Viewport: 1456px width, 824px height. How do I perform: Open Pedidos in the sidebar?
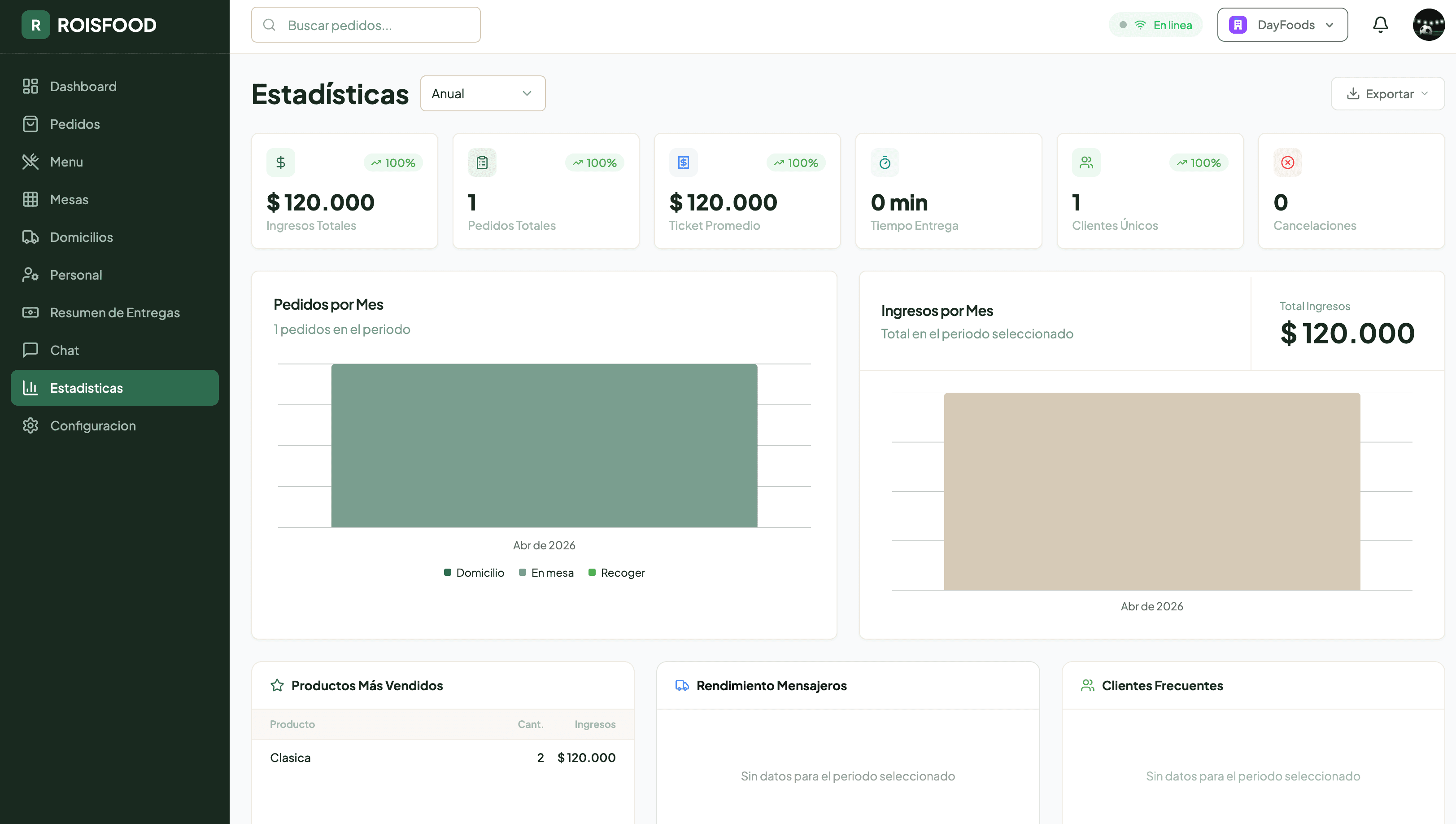coord(114,124)
